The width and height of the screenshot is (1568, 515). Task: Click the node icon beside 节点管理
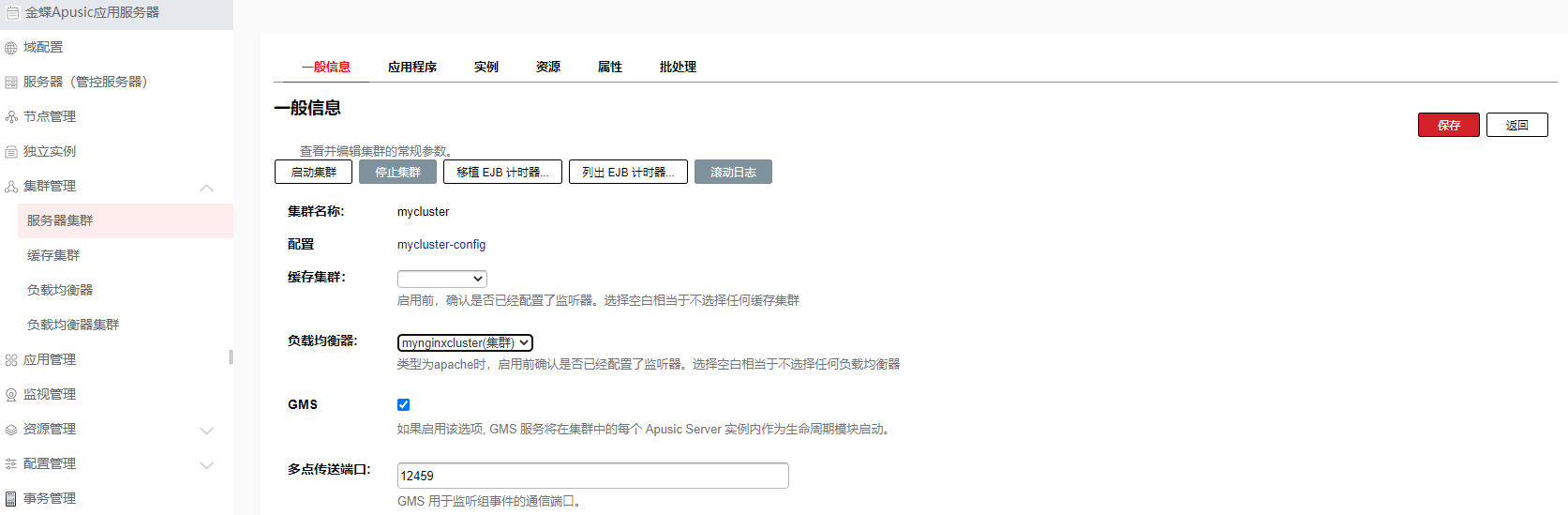[x=11, y=117]
